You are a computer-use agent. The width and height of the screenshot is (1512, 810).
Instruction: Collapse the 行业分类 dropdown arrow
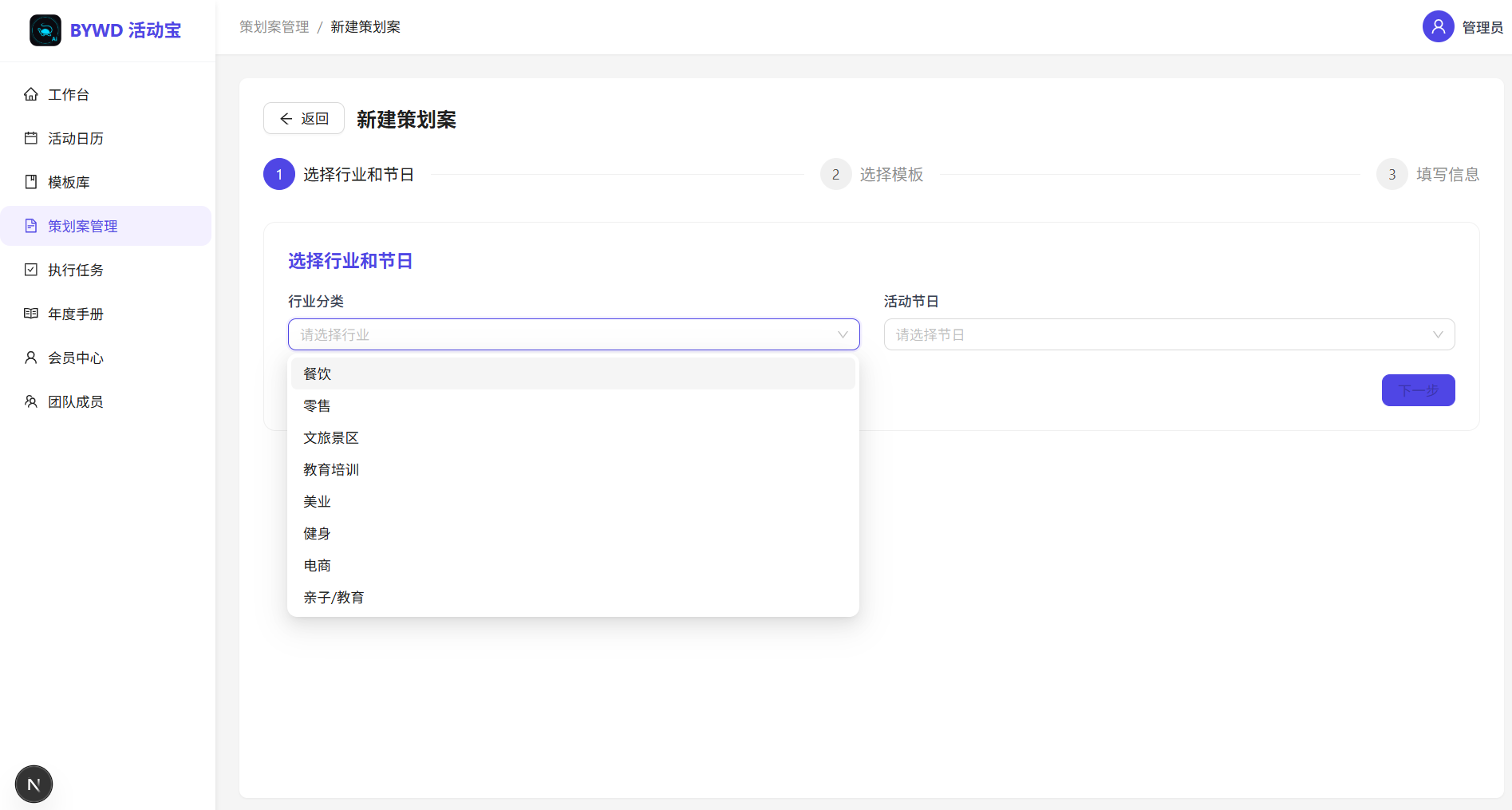[843, 334]
